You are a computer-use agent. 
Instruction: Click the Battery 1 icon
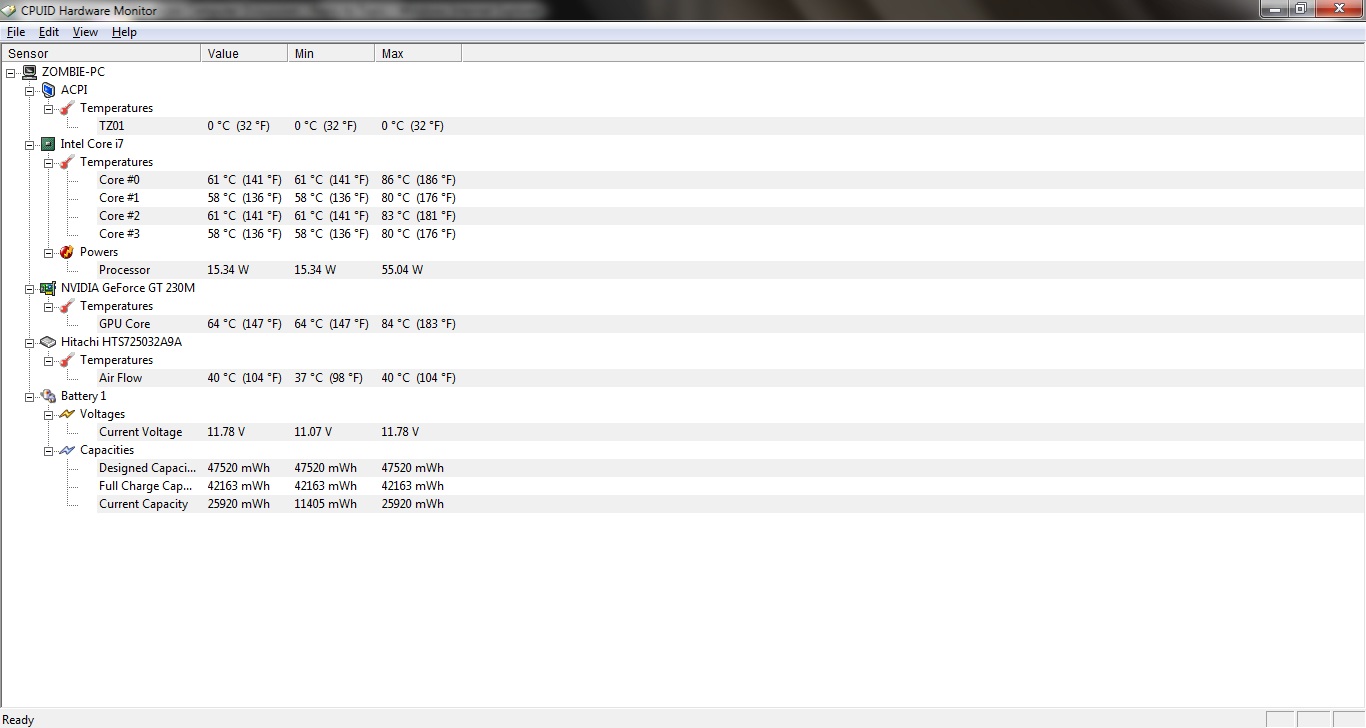[x=48, y=396]
